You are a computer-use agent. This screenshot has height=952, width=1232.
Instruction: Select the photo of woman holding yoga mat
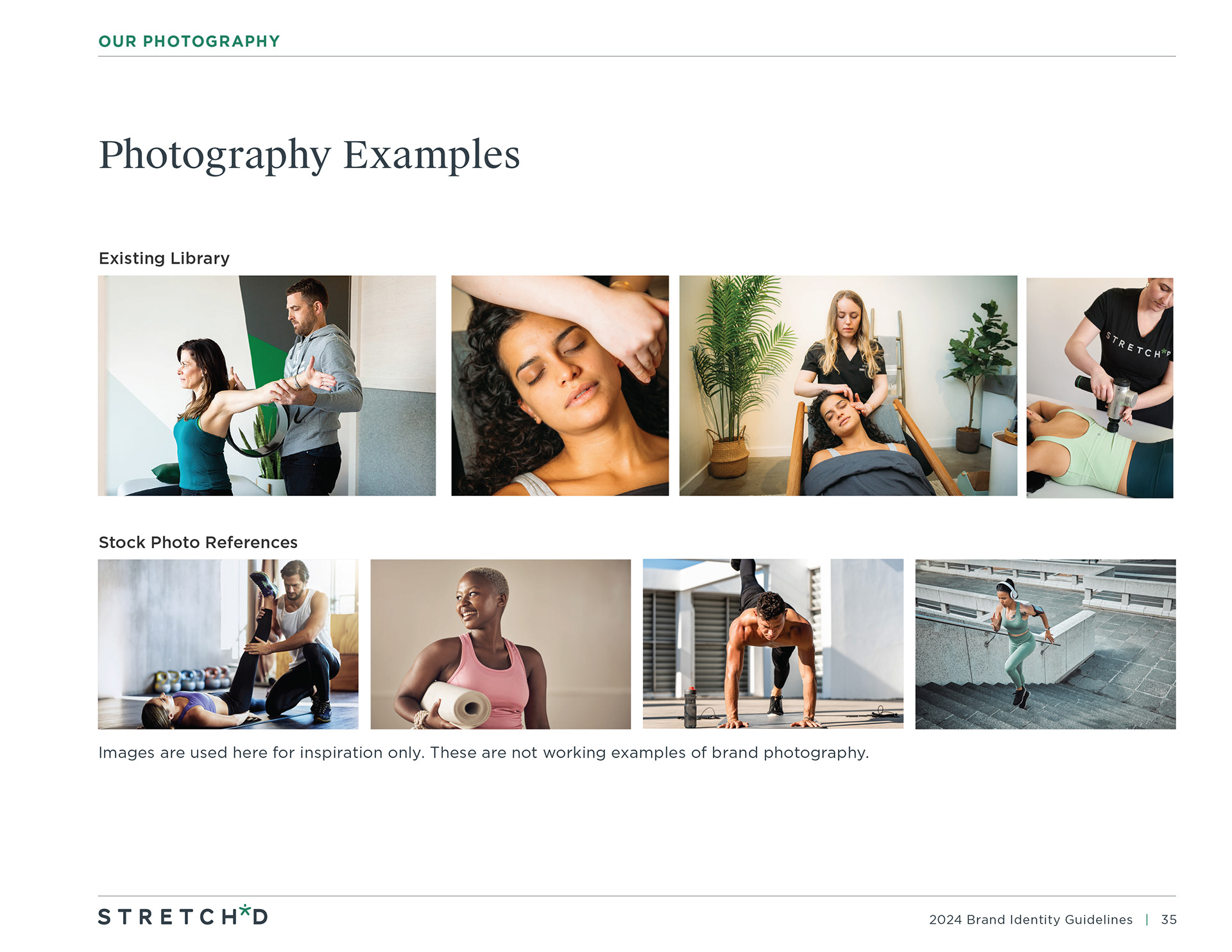click(501, 644)
